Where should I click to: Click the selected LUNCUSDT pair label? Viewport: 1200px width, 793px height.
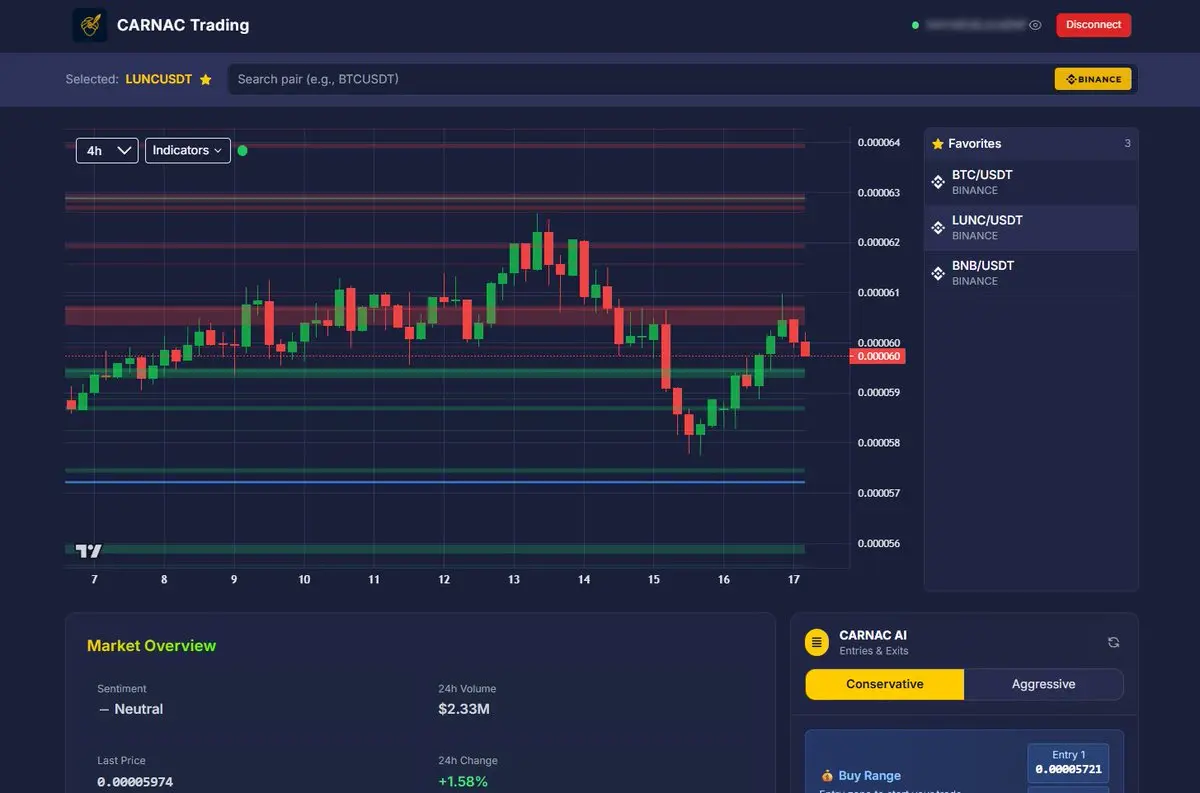point(158,79)
